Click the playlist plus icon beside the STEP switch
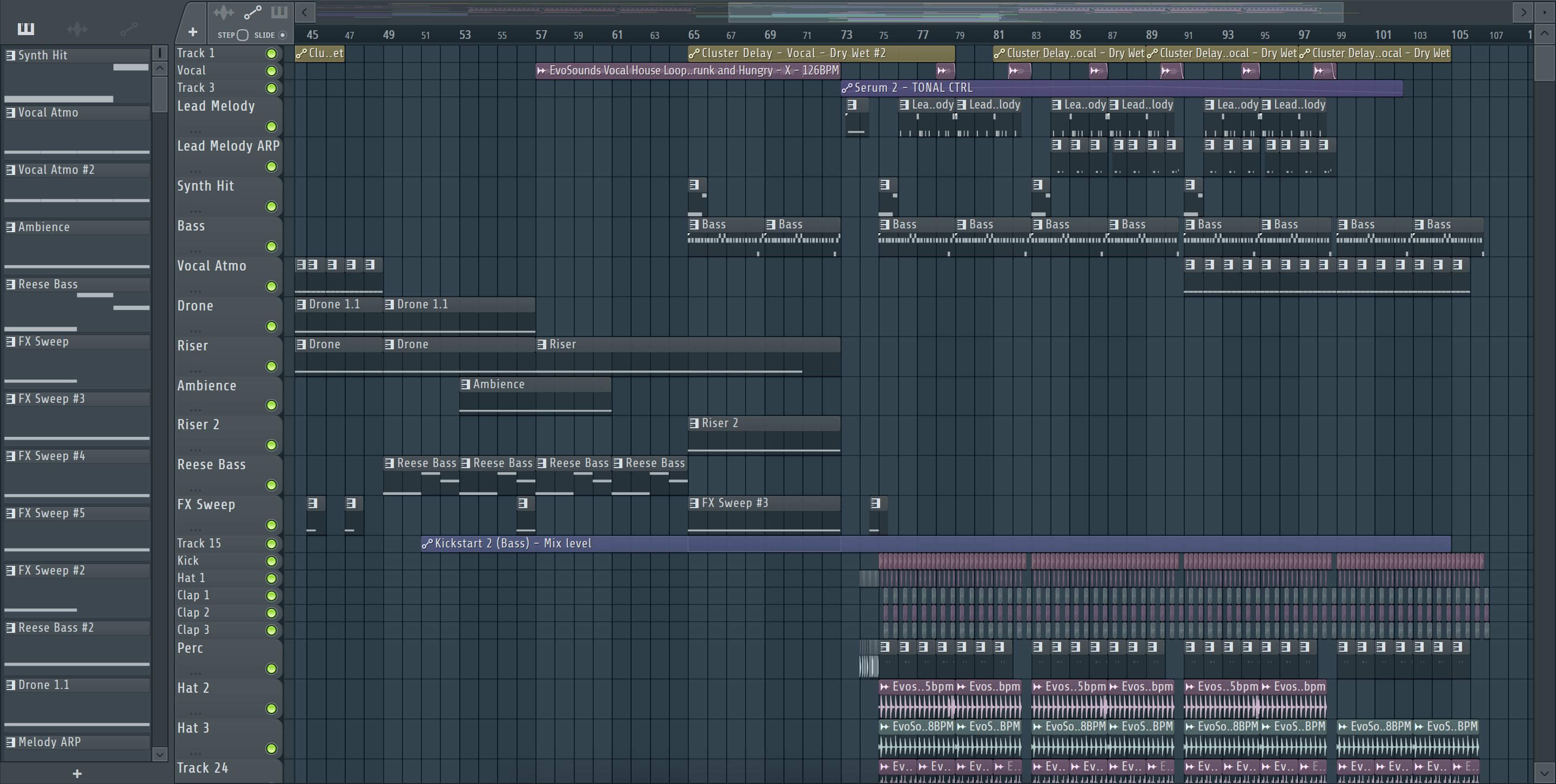The width and height of the screenshot is (1556, 784). (193, 32)
